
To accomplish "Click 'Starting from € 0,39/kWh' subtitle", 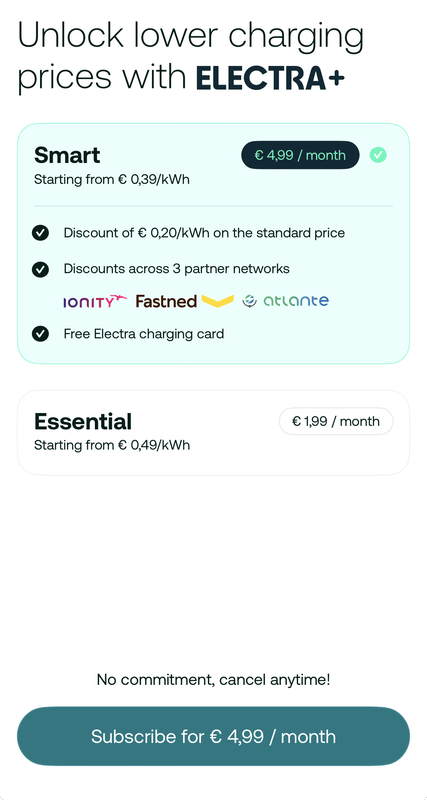I will click(x=112, y=180).
